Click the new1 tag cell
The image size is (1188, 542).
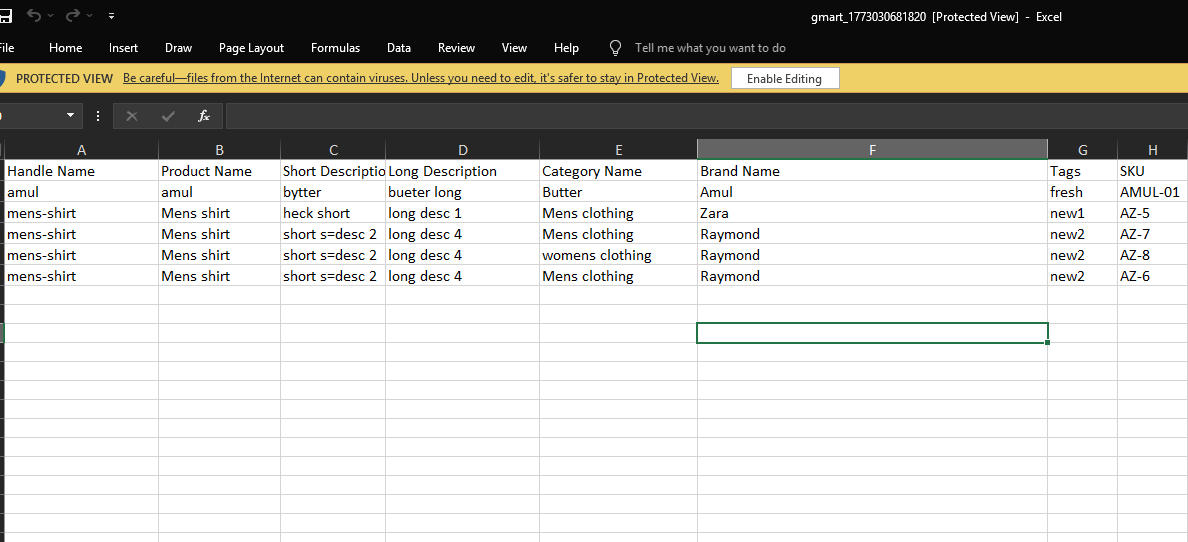point(1083,213)
